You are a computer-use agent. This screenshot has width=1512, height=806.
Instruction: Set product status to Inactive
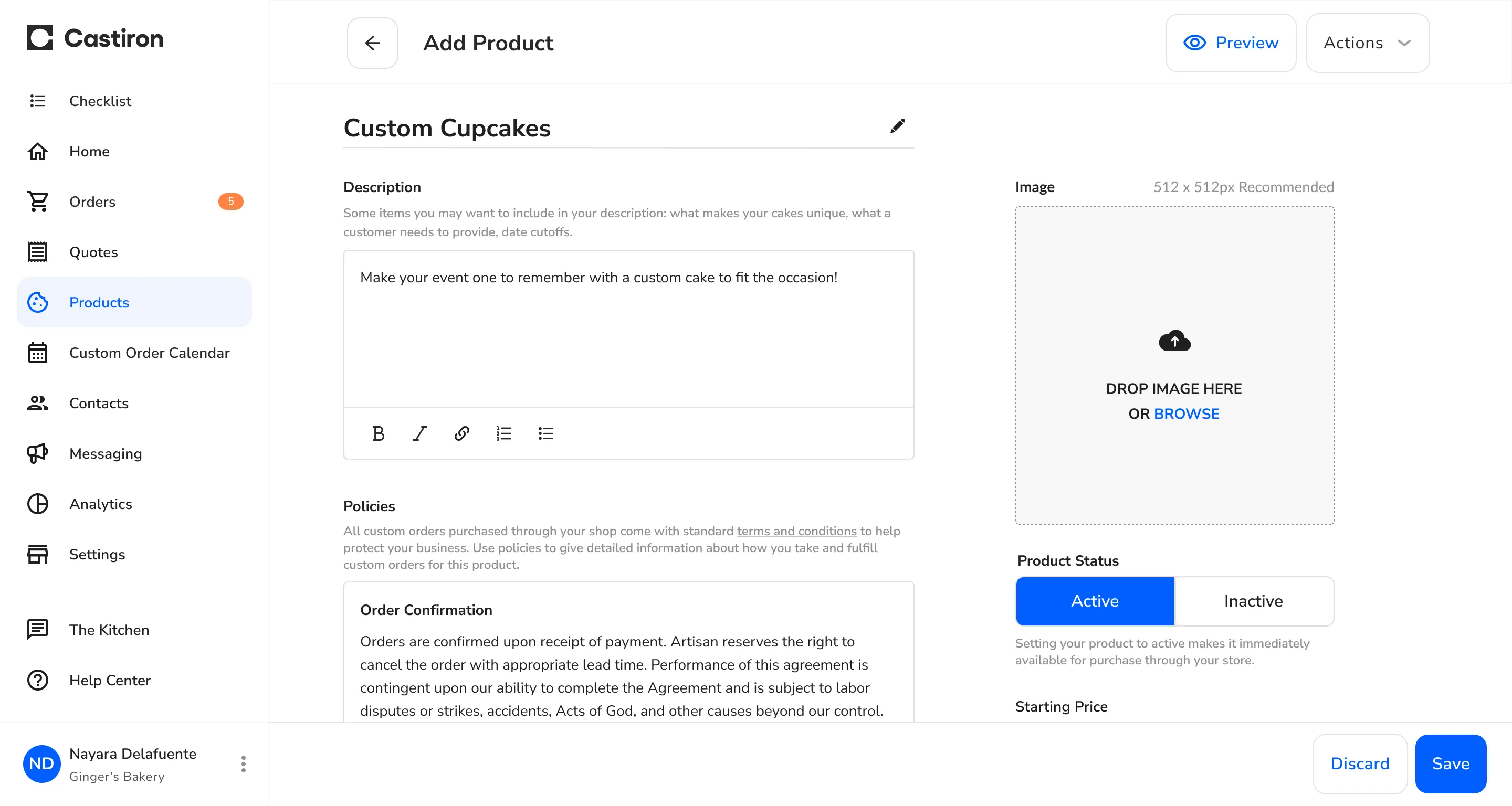pyautogui.click(x=1253, y=601)
